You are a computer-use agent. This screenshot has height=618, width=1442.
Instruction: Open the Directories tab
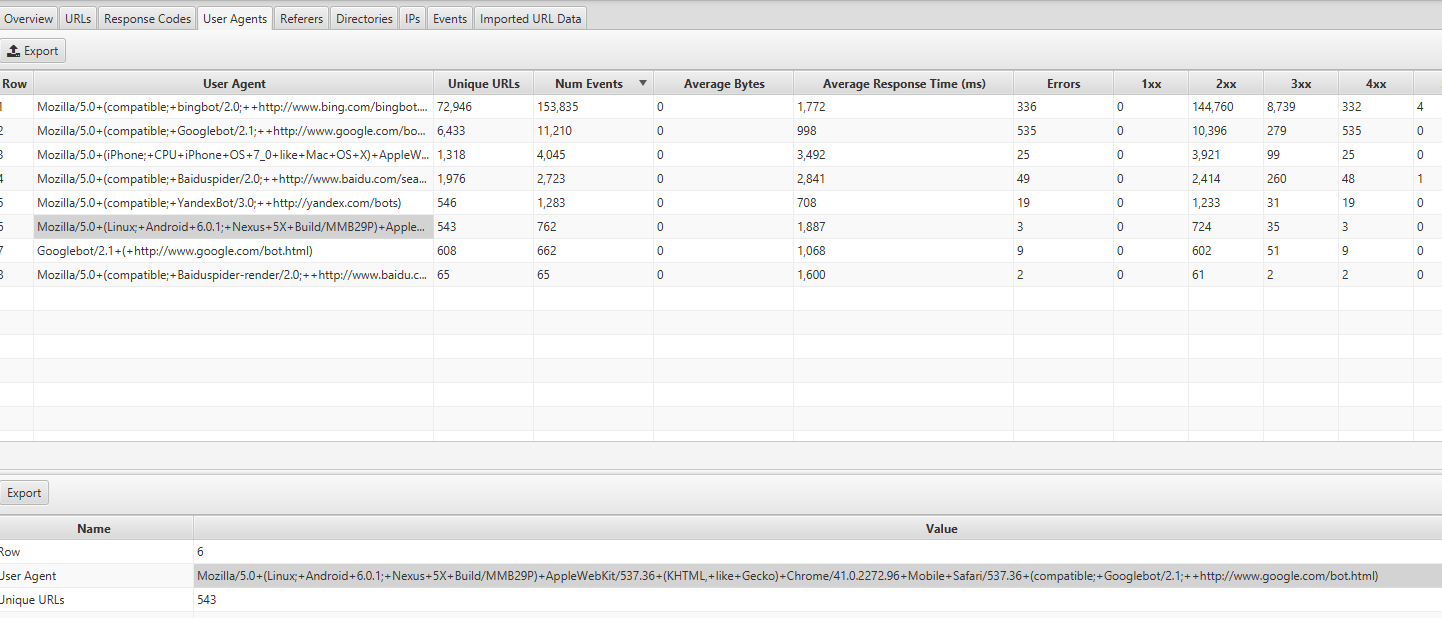(x=364, y=18)
